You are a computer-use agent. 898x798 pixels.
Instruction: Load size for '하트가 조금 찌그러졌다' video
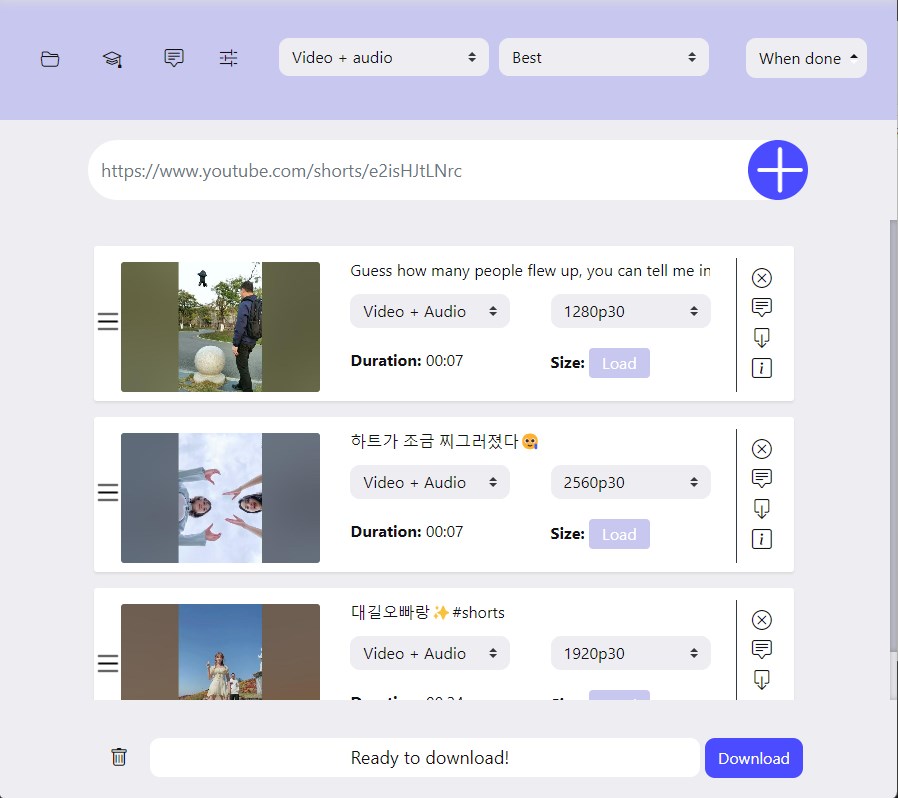(x=619, y=534)
